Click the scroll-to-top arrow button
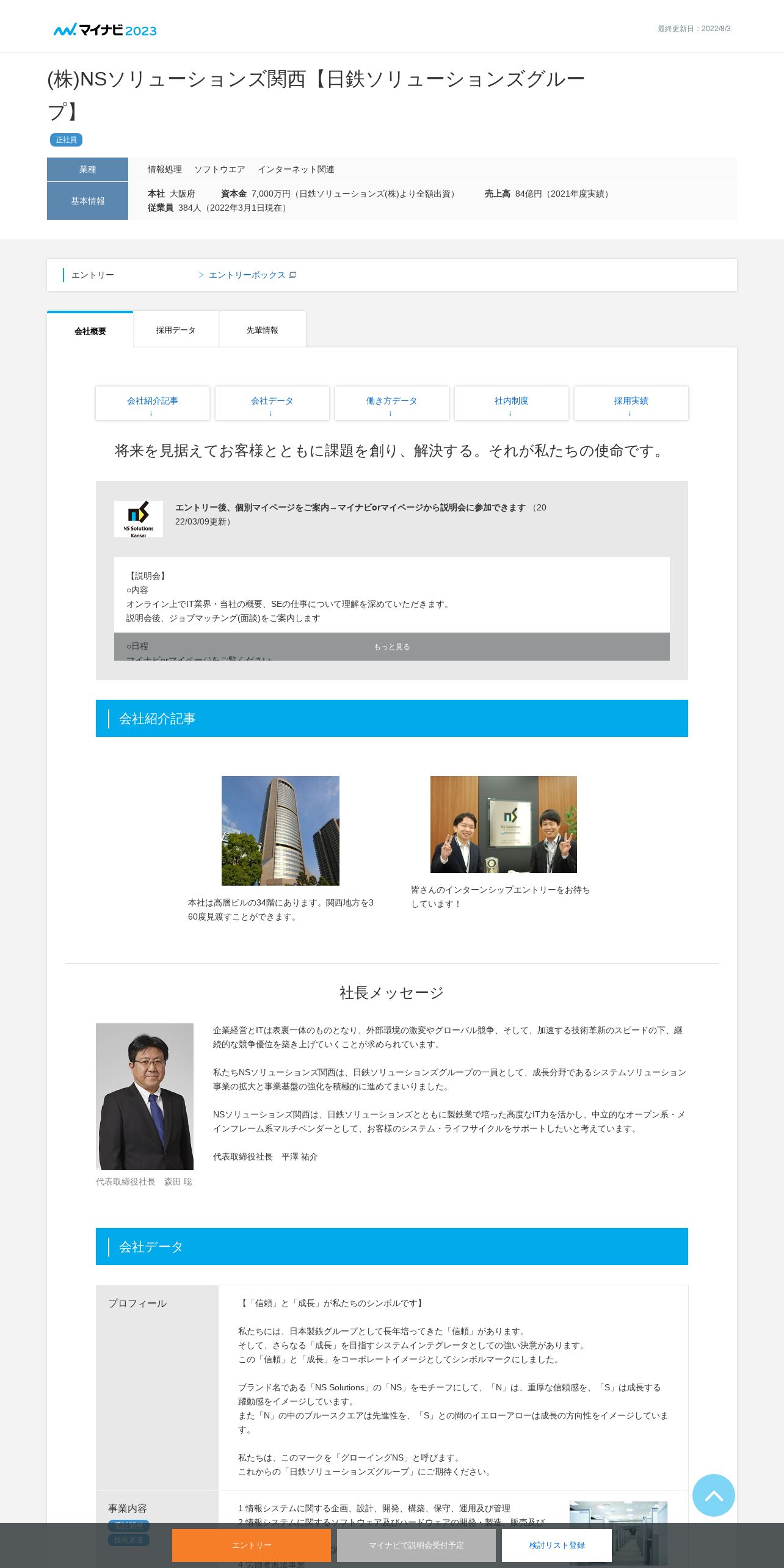 pos(713,1495)
